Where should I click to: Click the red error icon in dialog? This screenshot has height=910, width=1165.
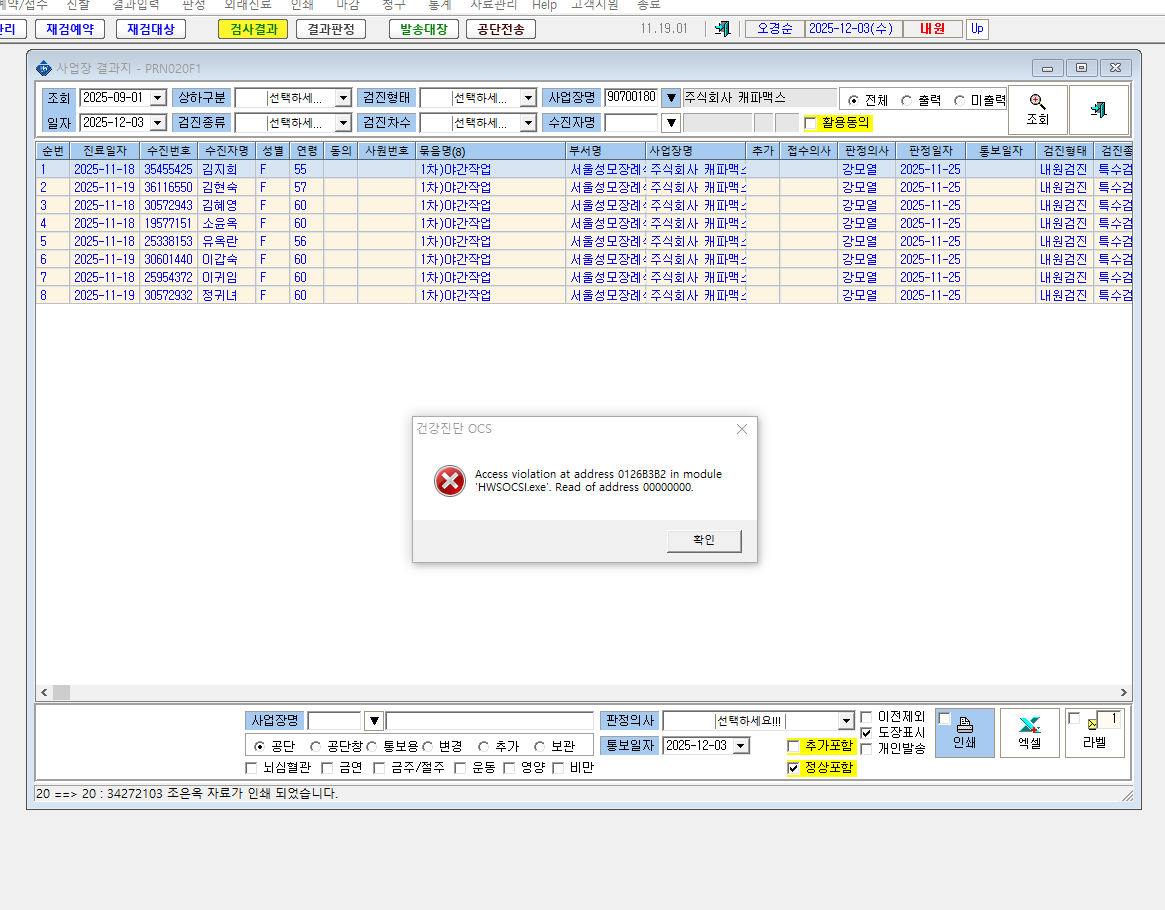pos(450,481)
